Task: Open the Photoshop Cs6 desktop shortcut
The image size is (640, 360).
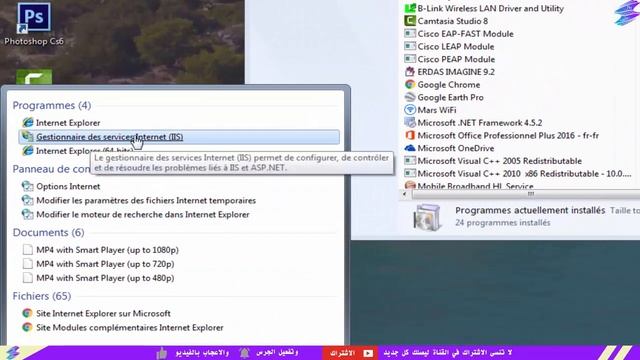Action: tap(34, 23)
